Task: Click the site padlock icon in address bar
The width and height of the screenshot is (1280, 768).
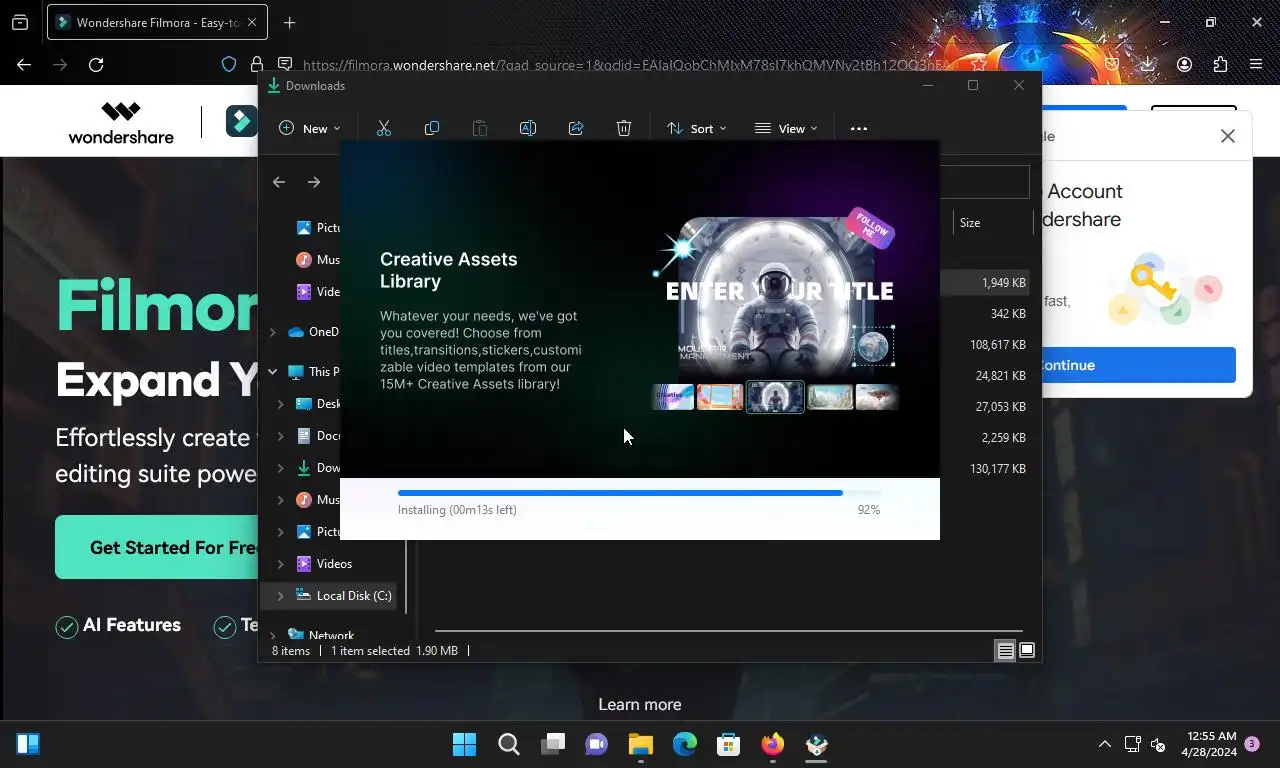Action: pos(257,64)
